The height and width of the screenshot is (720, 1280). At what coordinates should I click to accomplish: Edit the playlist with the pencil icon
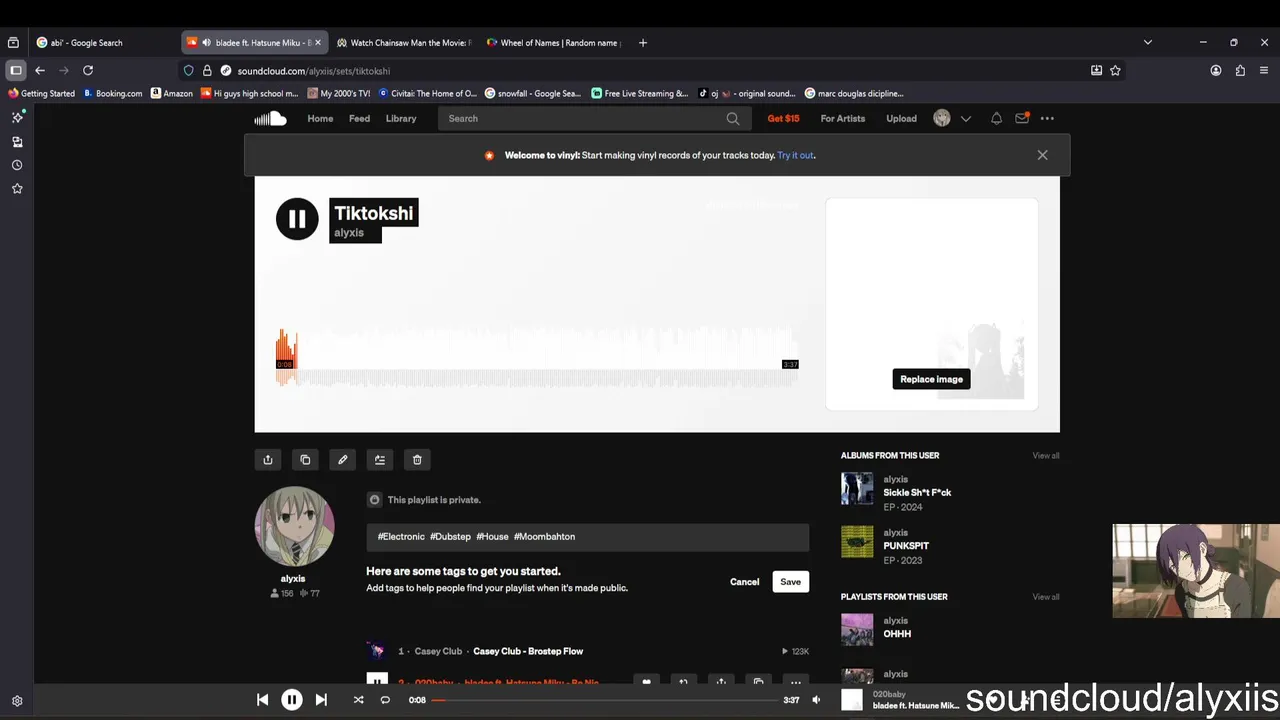tap(342, 460)
